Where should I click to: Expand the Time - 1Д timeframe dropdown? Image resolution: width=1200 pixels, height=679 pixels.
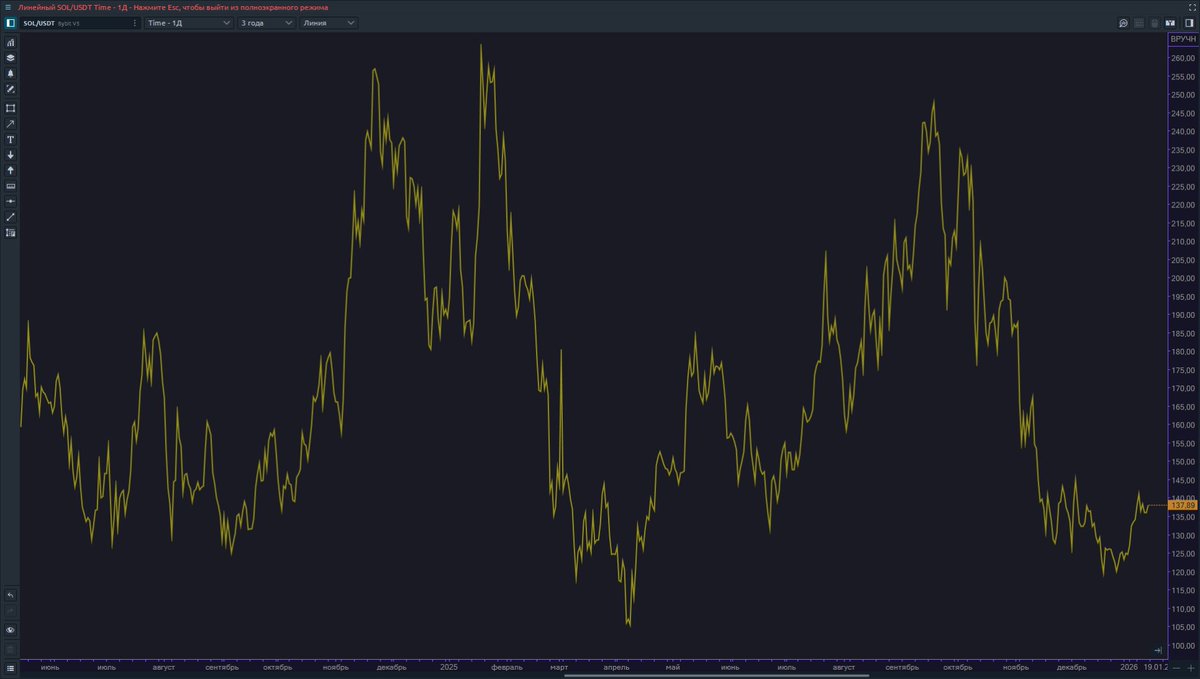[x=189, y=22]
